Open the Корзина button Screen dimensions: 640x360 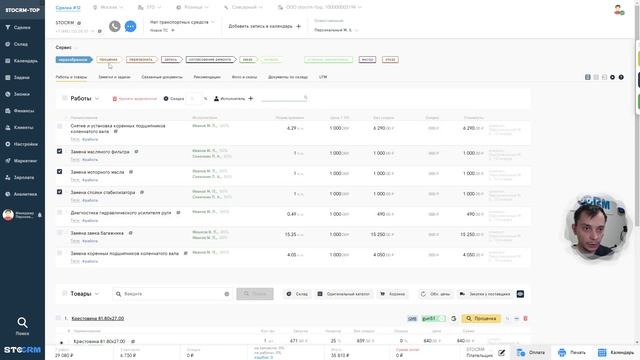[x=392, y=294]
